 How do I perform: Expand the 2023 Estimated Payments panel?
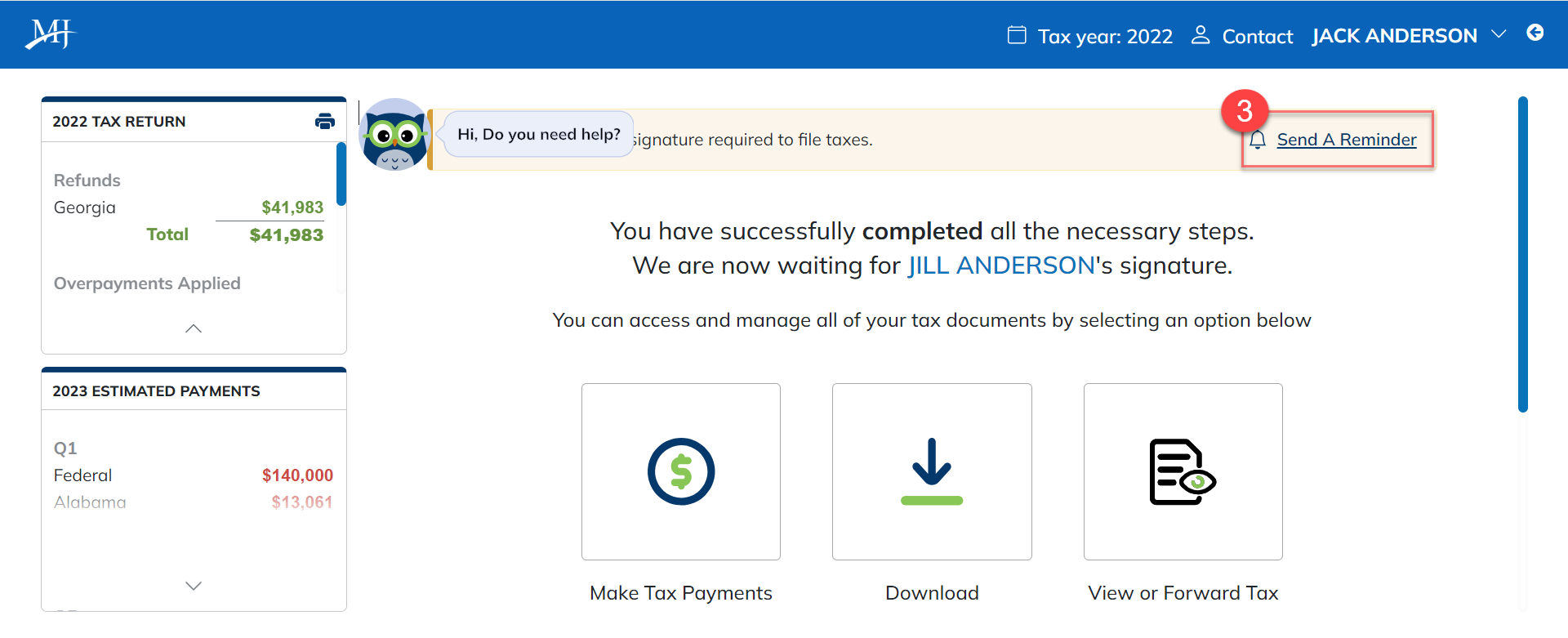click(x=194, y=586)
